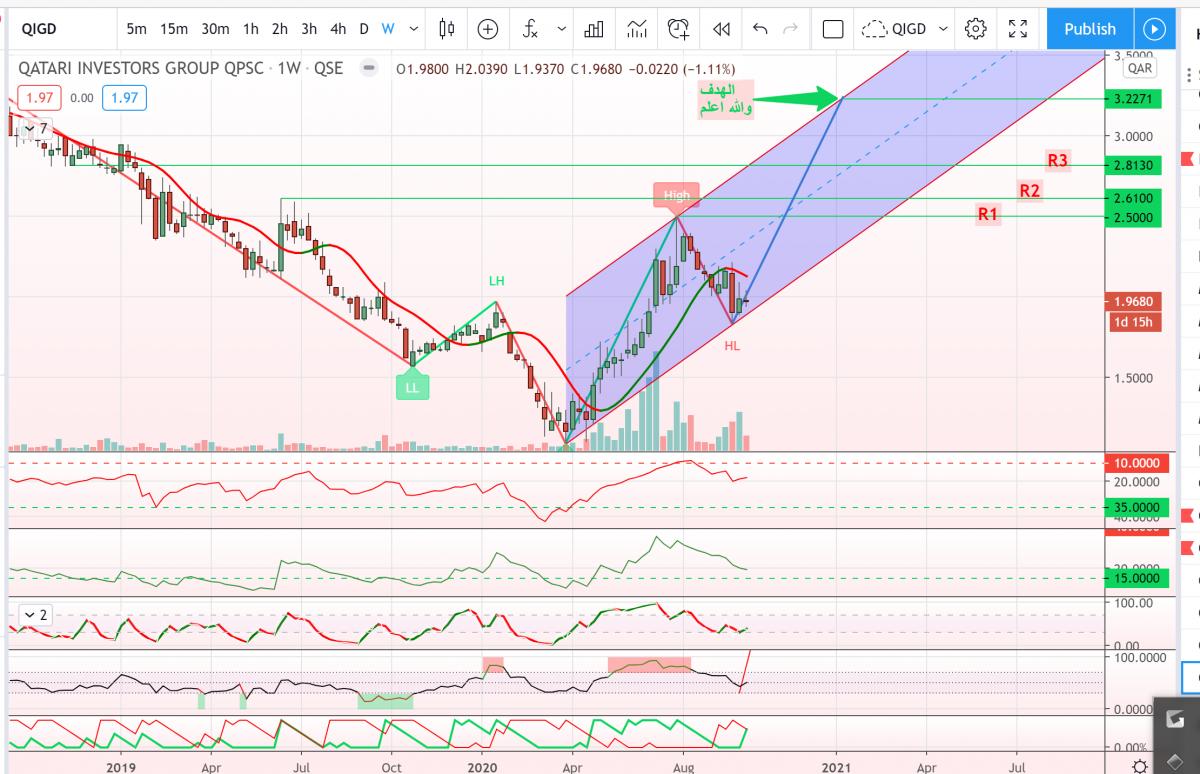Click the current price 1.9680 label
1200x774 pixels.
click(1133, 301)
